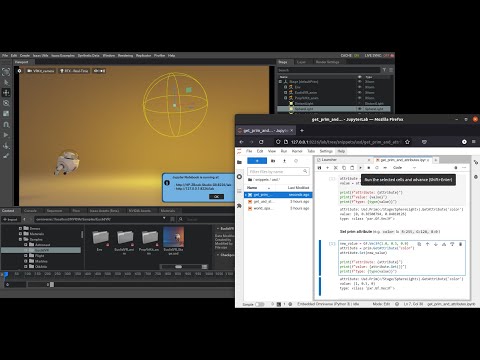Toggle Simple mode switch in Jupyter status bar
The height and width of the screenshot is (360, 480).
click(260, 304)
